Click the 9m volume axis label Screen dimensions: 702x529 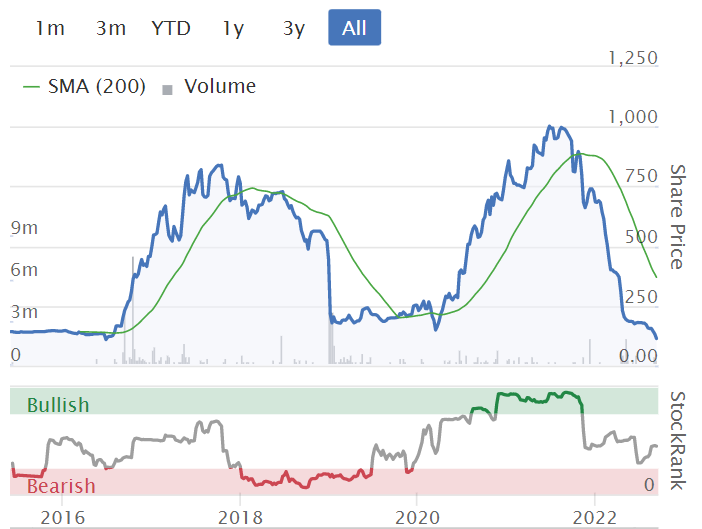tap(25, 228)
